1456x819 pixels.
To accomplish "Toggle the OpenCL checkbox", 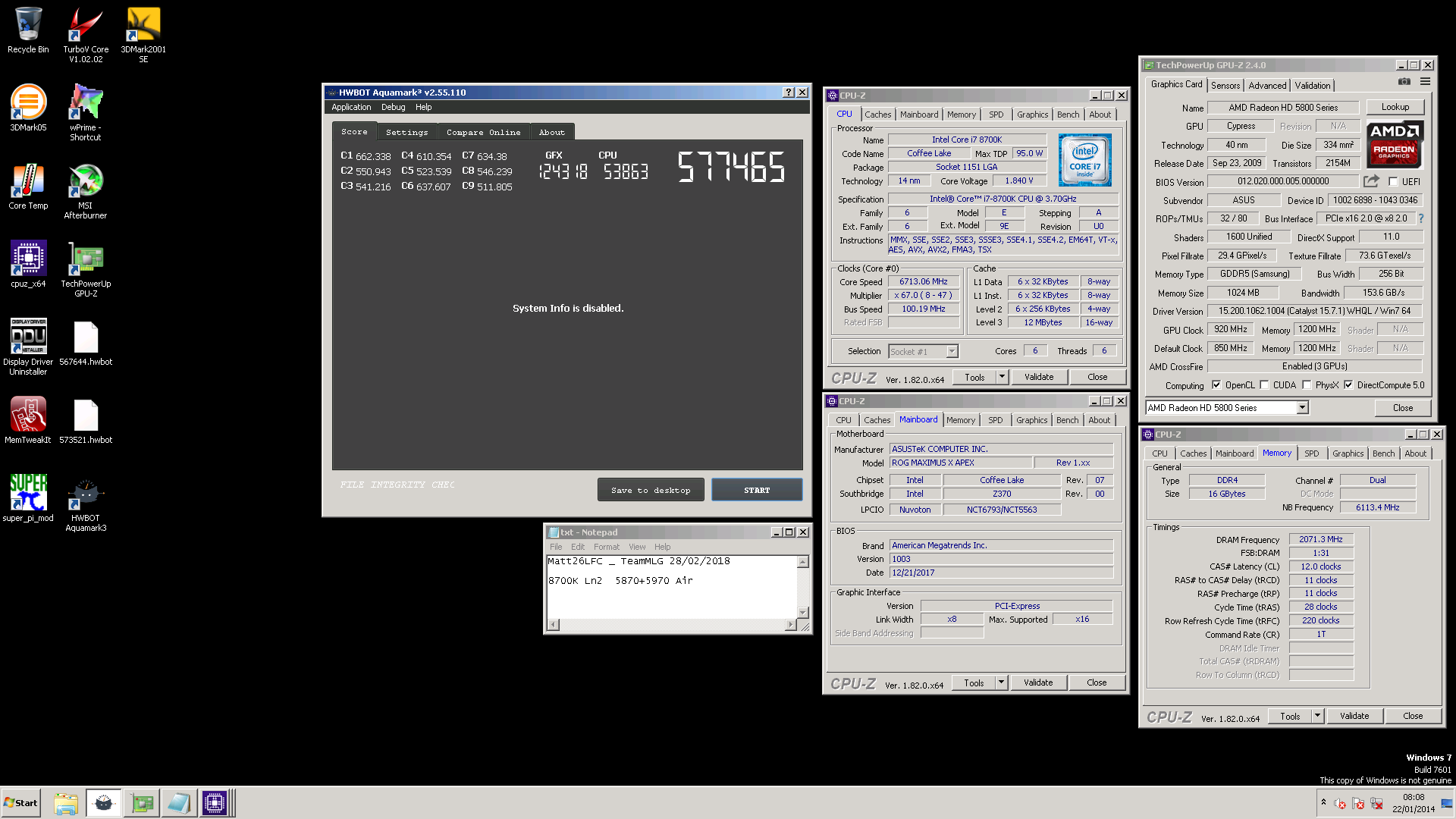I will (x=1216, y=385).
